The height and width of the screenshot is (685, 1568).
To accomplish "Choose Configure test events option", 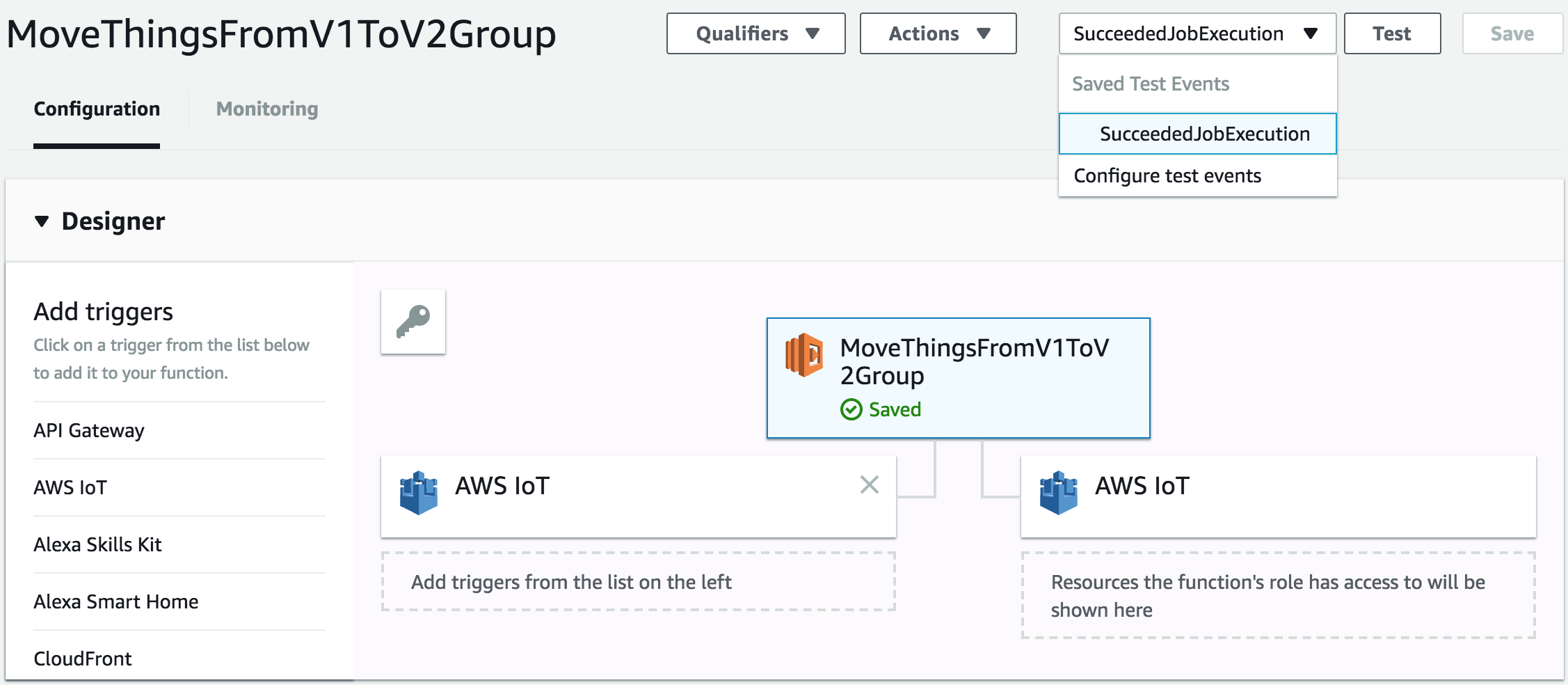I will coord(1167,175).
